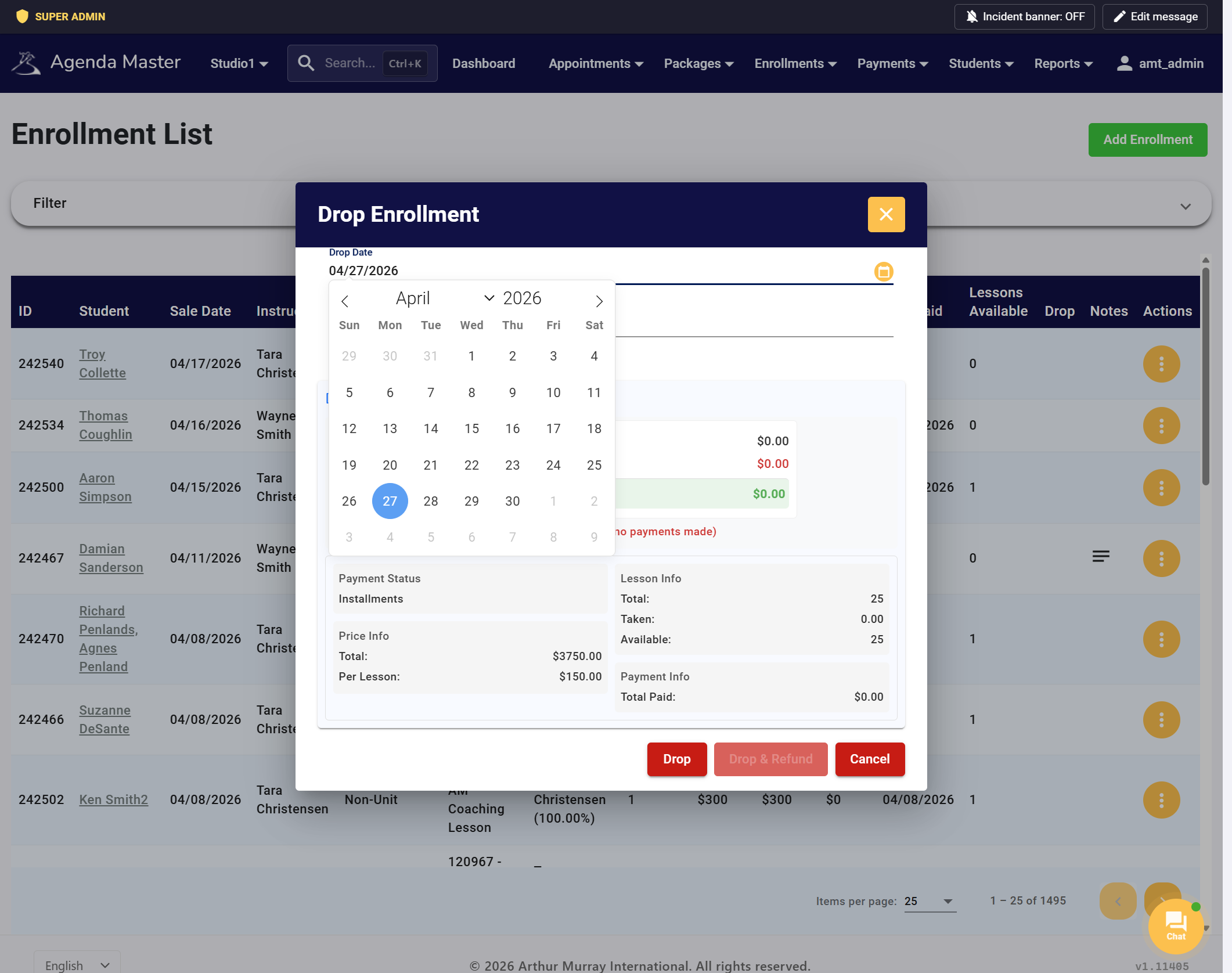The width and height of the screenshot is (1232, 973).
Task: Go to previous month in calendar
Action: point(345,301)
